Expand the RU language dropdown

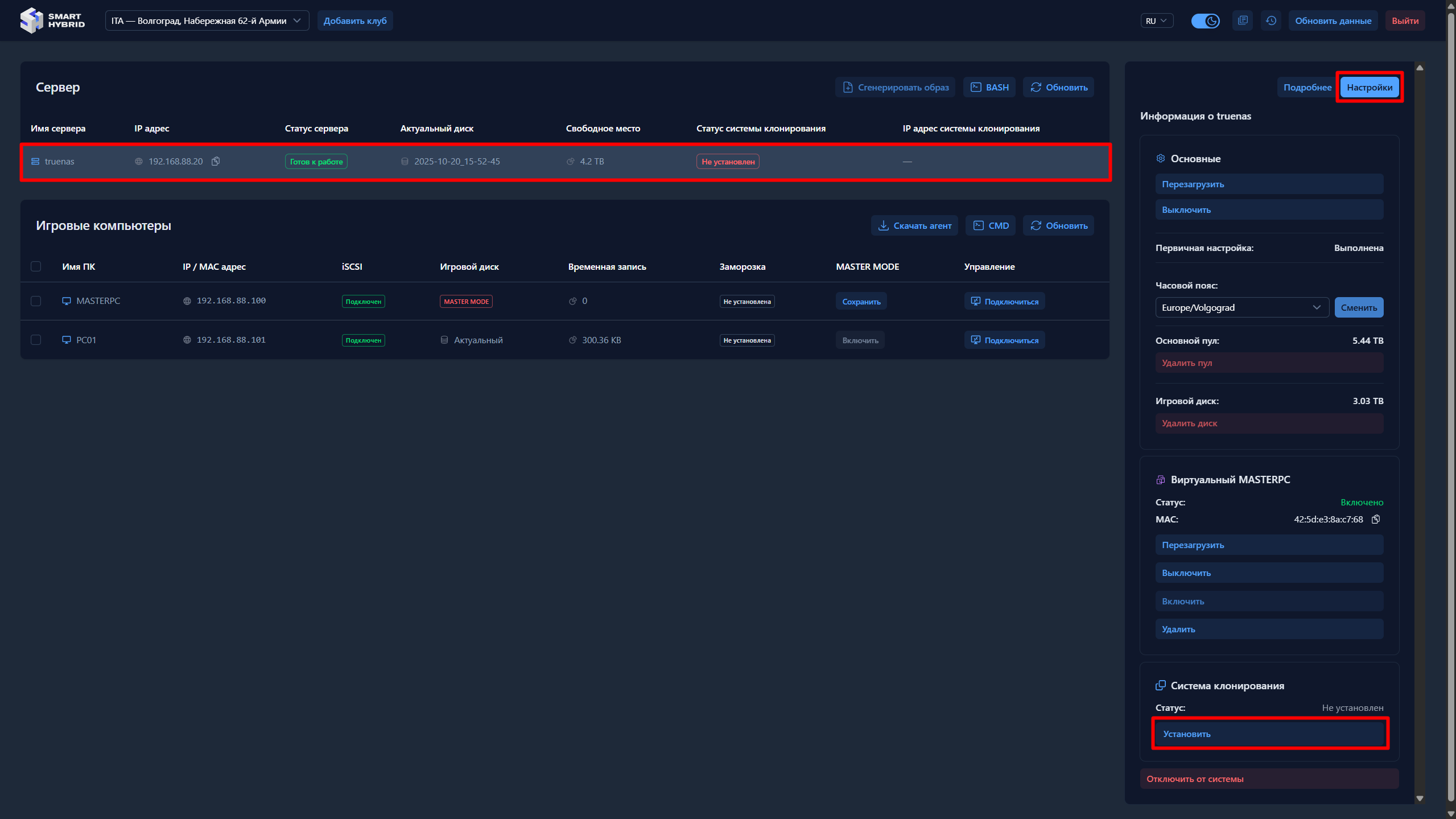coord(1157,21)
